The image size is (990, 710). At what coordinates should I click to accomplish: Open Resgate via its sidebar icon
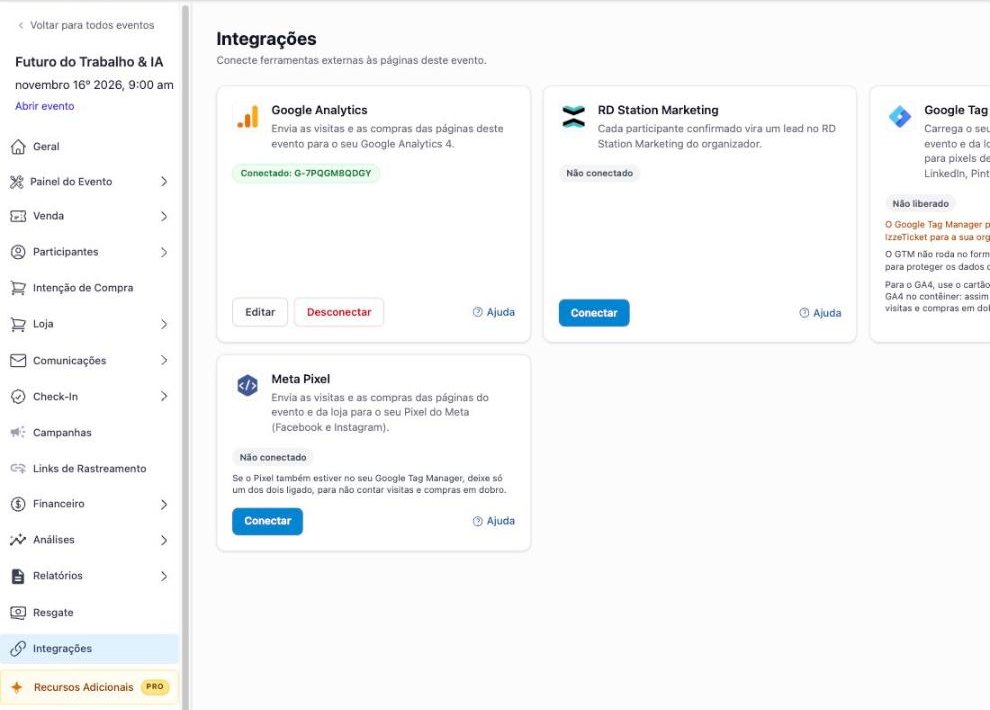click(x=18, y=612)
